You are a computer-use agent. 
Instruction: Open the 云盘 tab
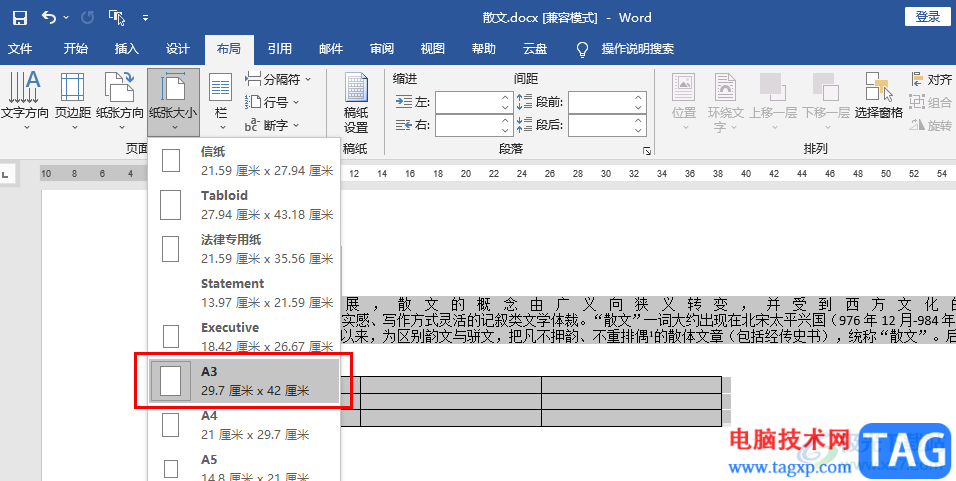(x=535, y=49)
